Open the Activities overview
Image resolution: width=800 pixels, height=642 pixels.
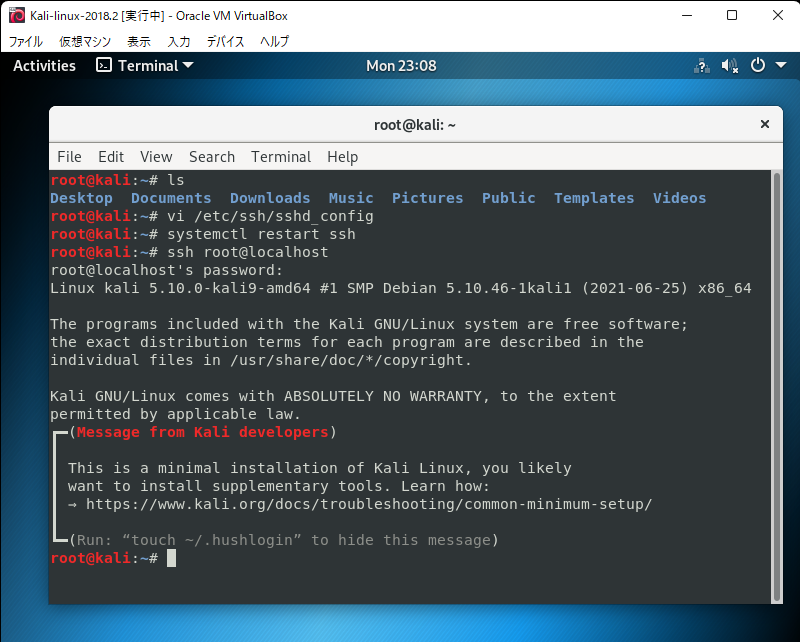44,66
